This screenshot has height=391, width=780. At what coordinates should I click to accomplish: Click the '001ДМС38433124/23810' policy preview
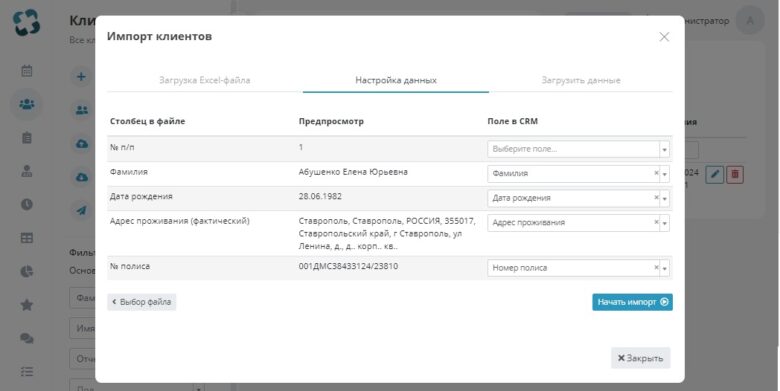348,266
